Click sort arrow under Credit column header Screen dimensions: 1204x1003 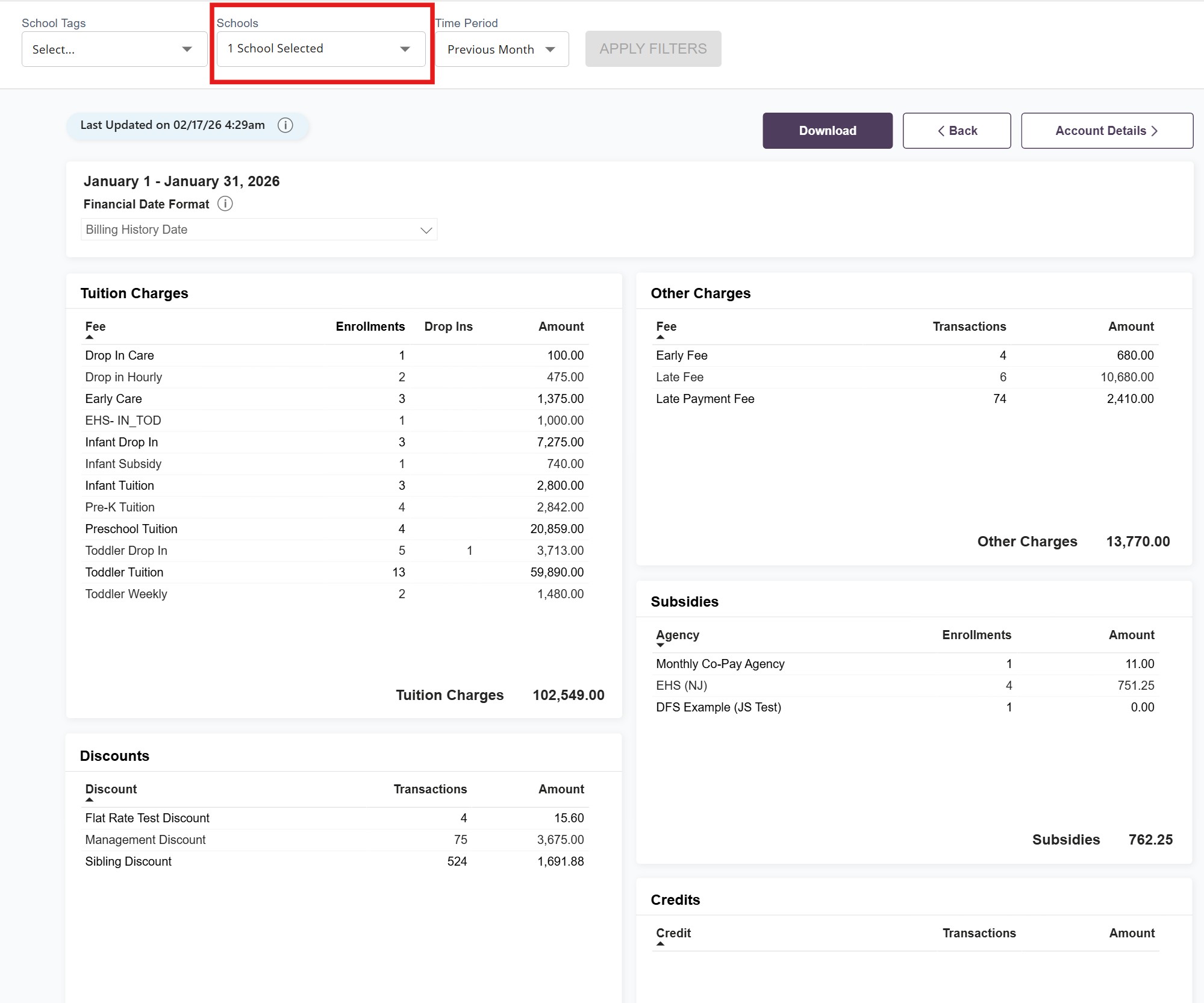pyautogui.click(x=660, y=944)
